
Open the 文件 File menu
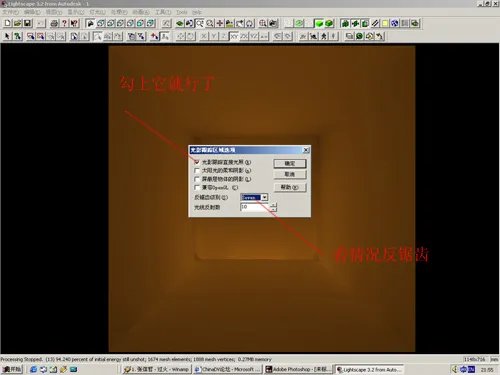10,12
